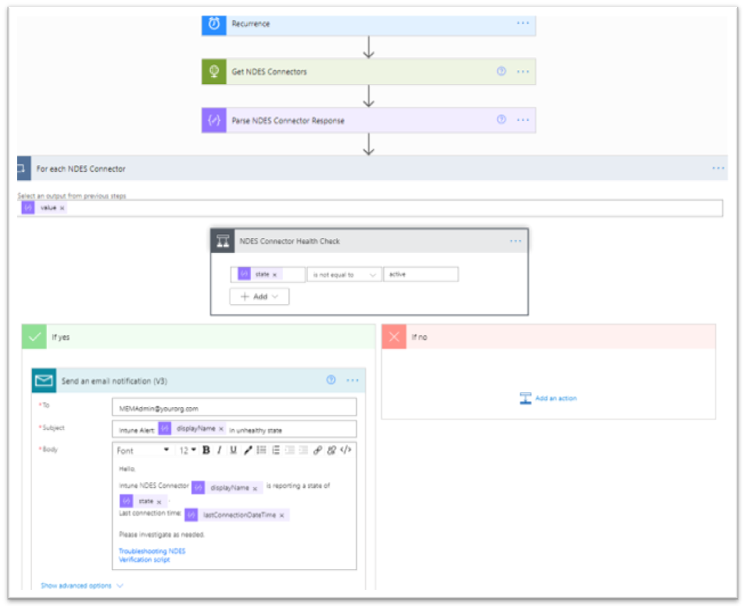Click the NDES Connector Health Check condition icon

(x=223, y=241)
